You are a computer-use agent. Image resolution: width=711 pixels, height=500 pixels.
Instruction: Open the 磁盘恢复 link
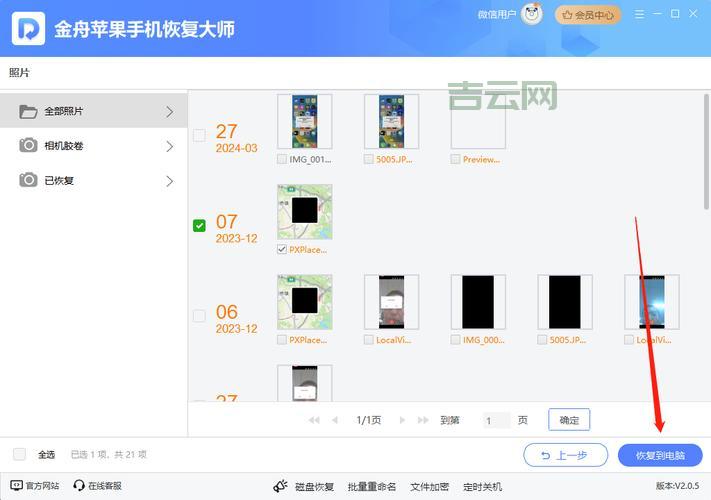tap(314, 487)
